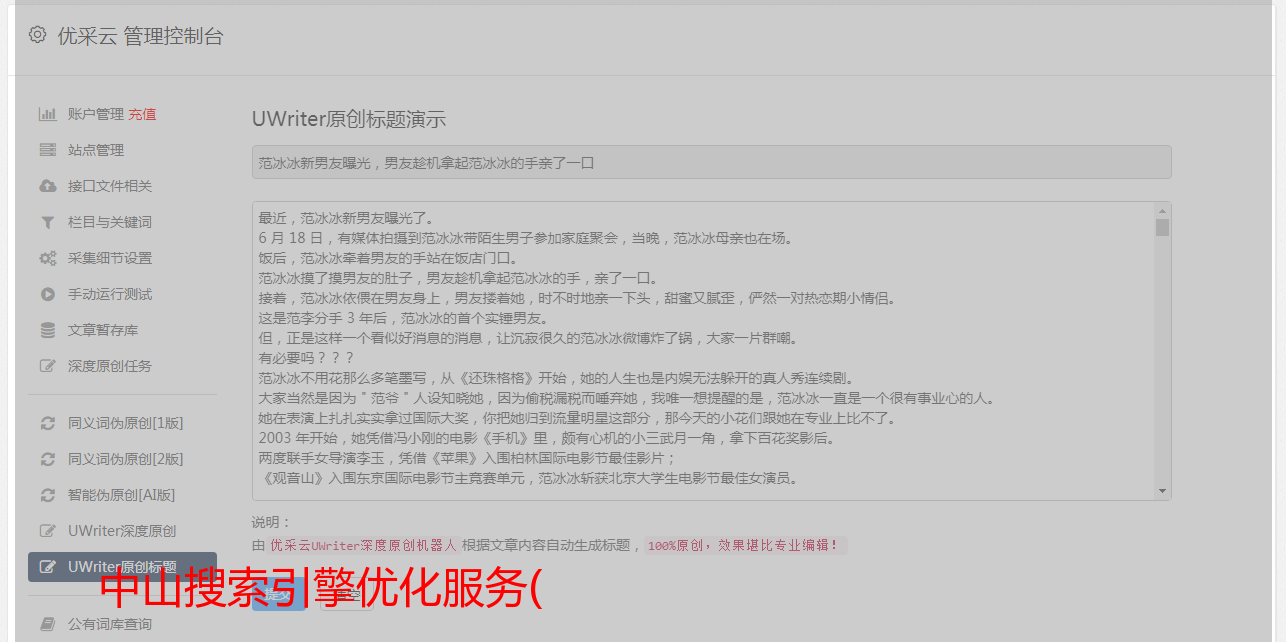The height and width of the screenshot is (642, 1286).
Task: Click the refresh icon beside 同义词伪原创[2版]
Action: [47, 459]
